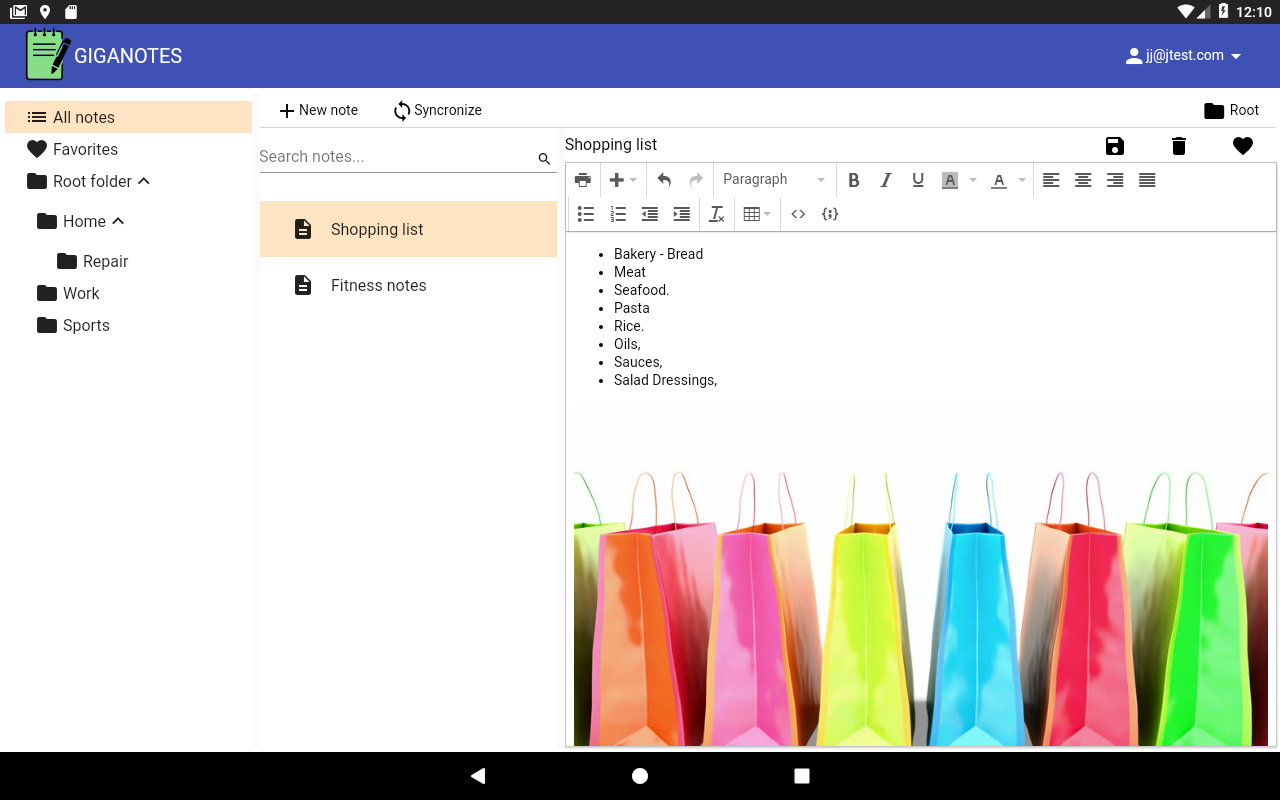This screenshot has width=1280, height=800.
Task: Toggle numbered list
Action: 618,214
